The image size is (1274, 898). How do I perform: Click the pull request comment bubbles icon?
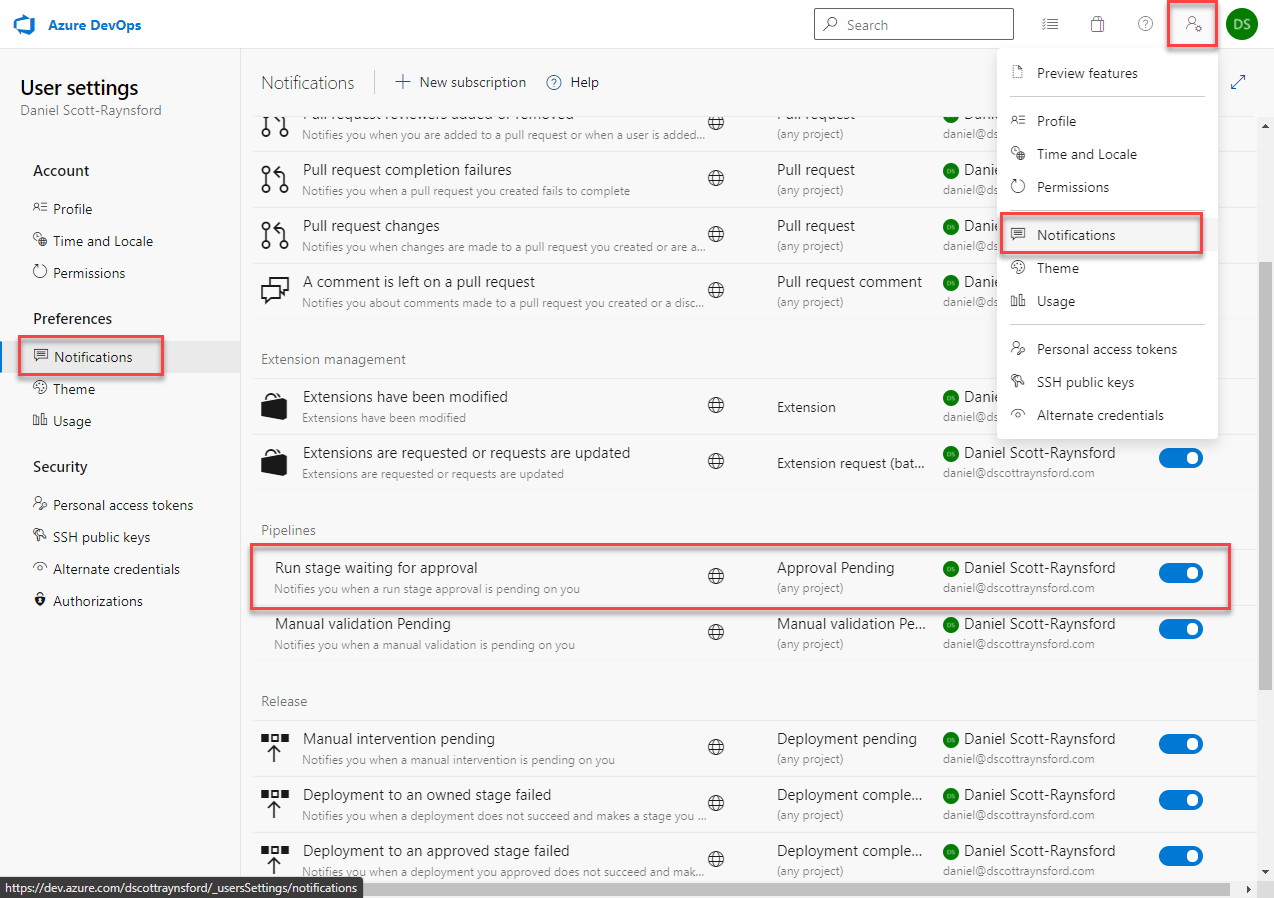tap(274, 291)
